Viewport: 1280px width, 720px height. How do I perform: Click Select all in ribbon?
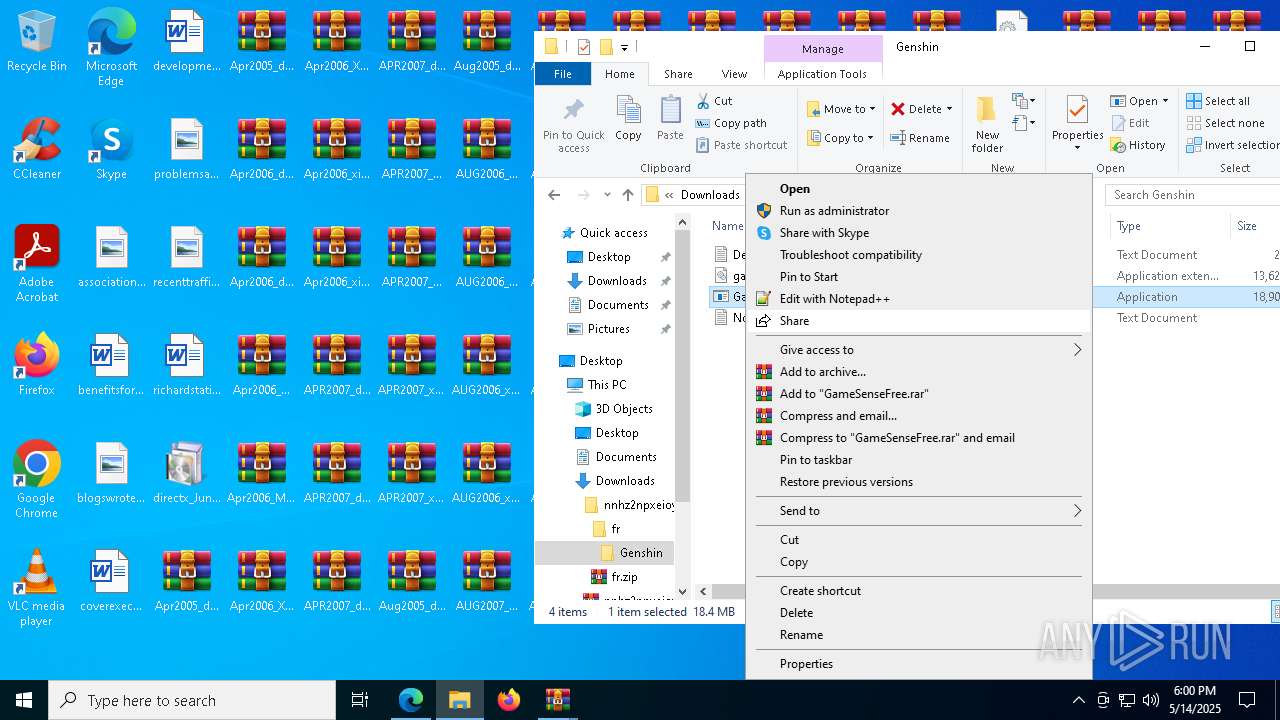click(1218, 101)
